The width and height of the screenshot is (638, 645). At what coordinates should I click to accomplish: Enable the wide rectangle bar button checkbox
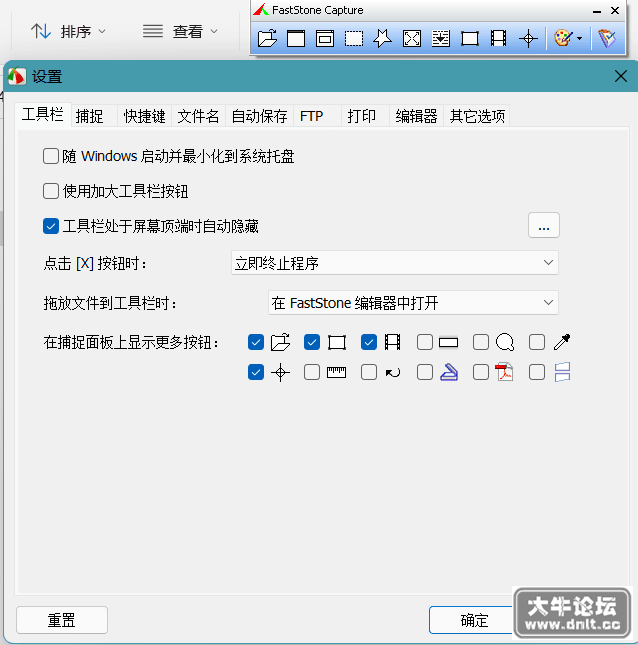point(425,342)
